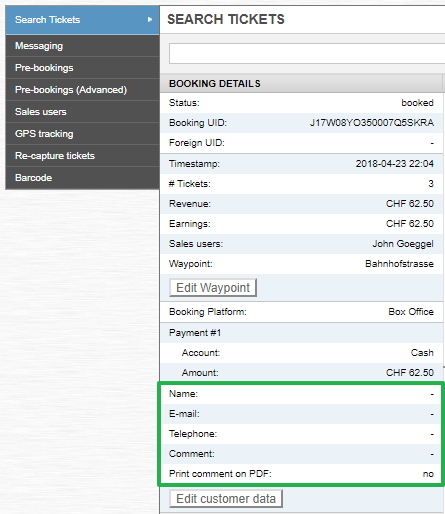The height and width of the screenshot is (514, 445).
Task: Click the Edit customer data button
Action: click(226, 499)
